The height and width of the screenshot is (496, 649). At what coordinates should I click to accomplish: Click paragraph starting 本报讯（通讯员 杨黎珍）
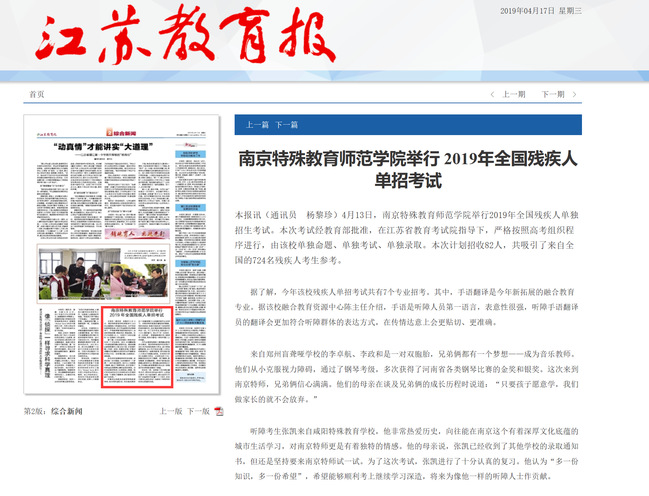(407, 237)
